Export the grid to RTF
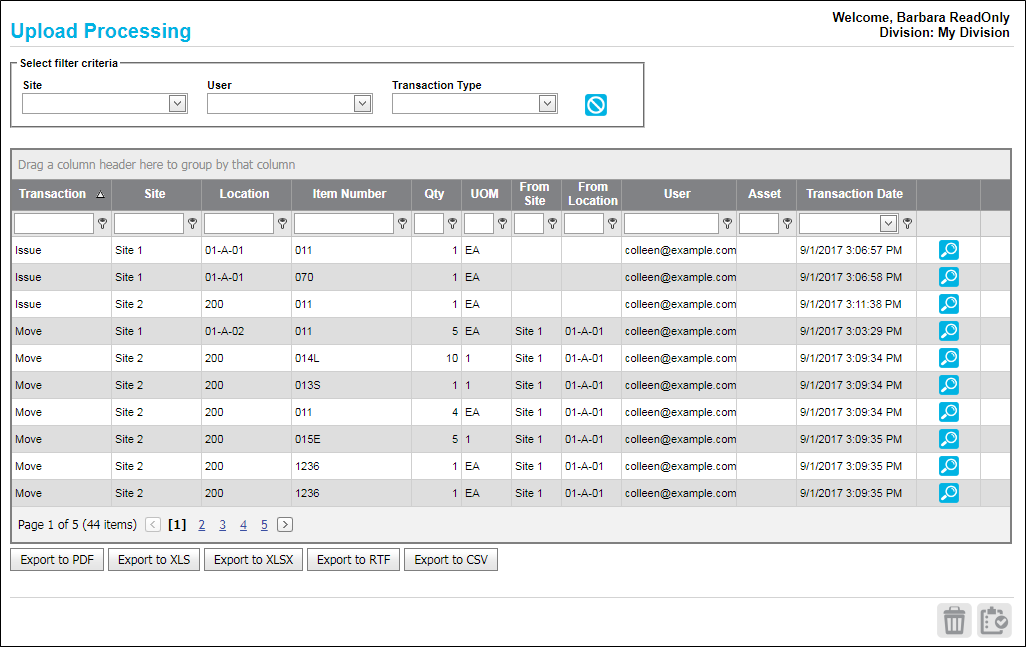This screenshot has height=647, width=1026. click(x=353, y=560)
